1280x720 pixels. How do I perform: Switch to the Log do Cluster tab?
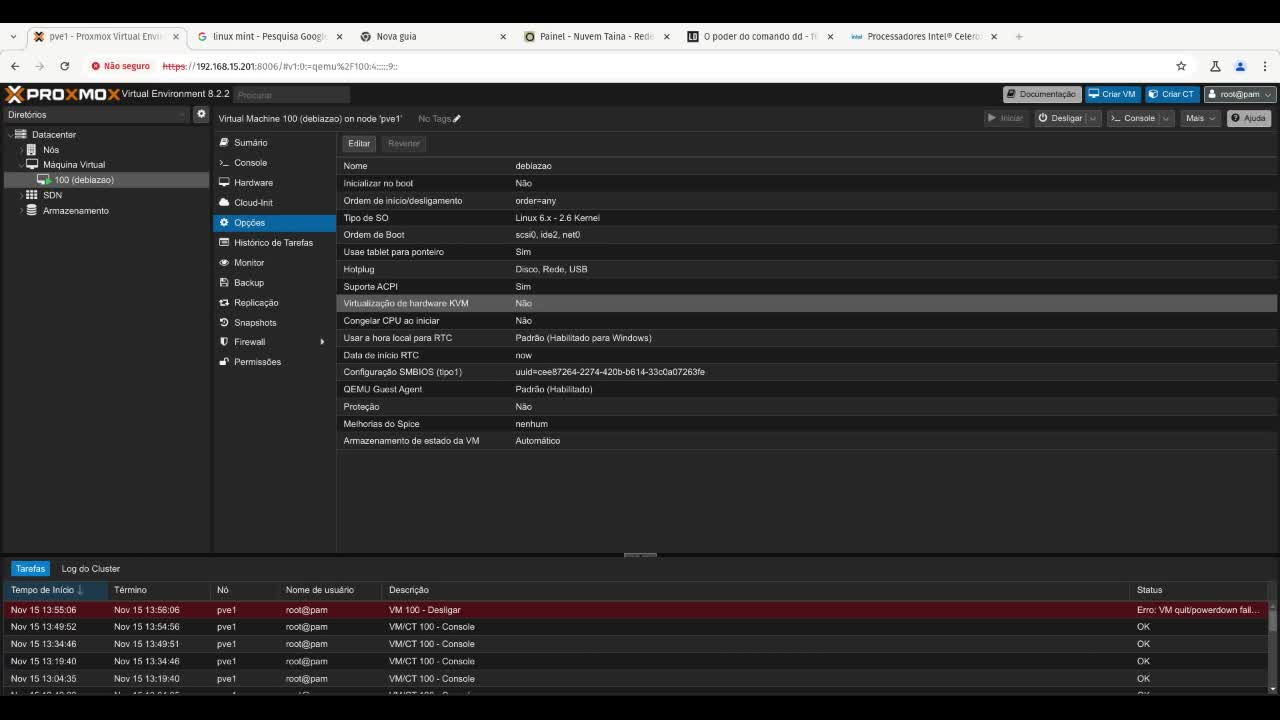click(x=90, y=569)
